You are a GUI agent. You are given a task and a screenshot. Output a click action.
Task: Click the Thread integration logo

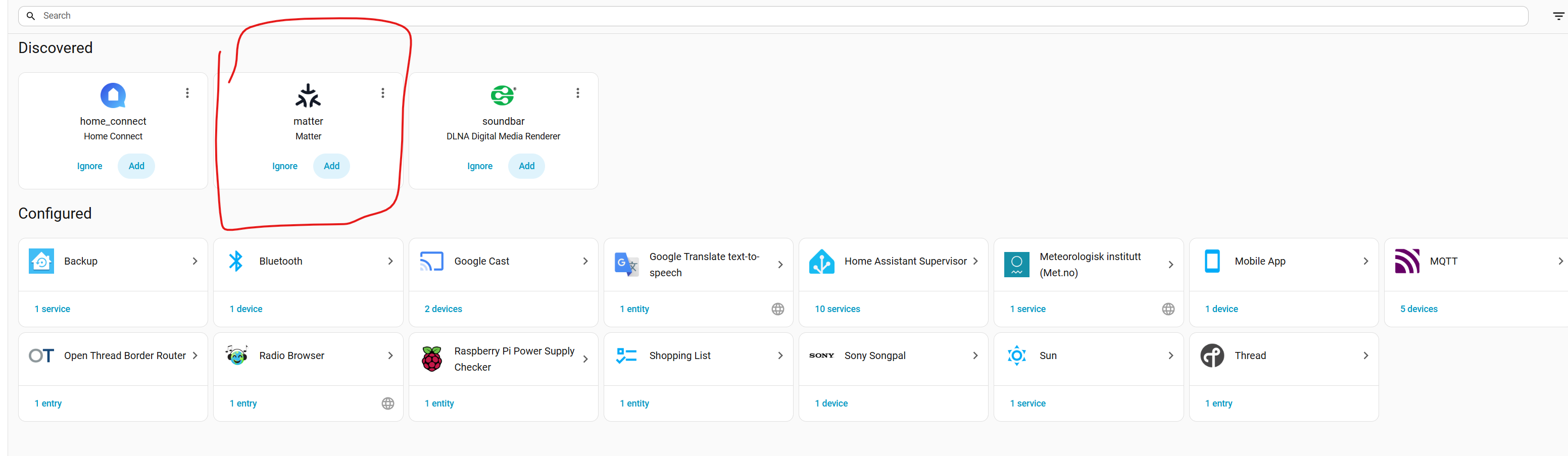point(1212,356)
